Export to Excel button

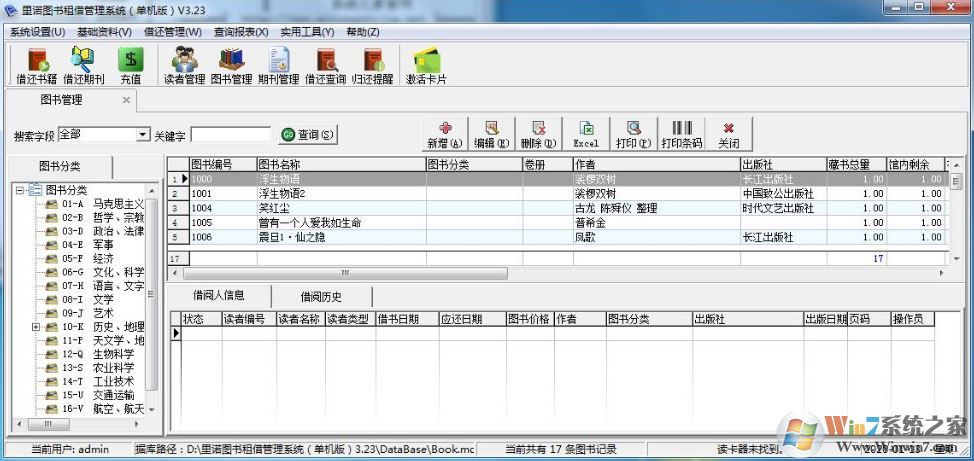click(x=586, y=134)
